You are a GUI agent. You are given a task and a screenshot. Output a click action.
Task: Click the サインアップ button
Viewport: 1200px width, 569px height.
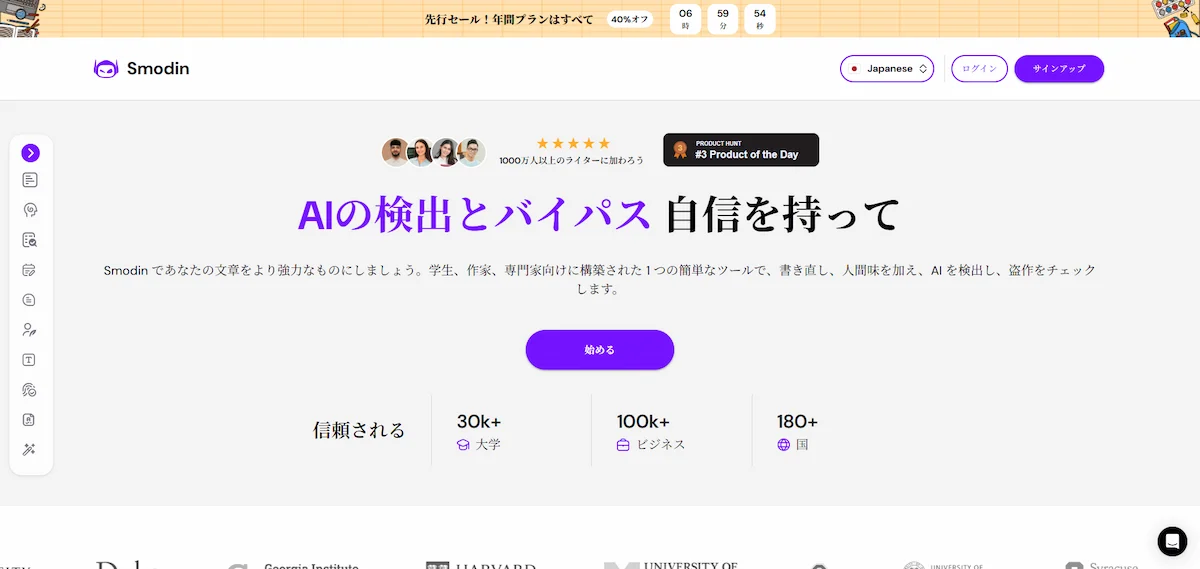pyautogui.click(x=1059, y=69)
